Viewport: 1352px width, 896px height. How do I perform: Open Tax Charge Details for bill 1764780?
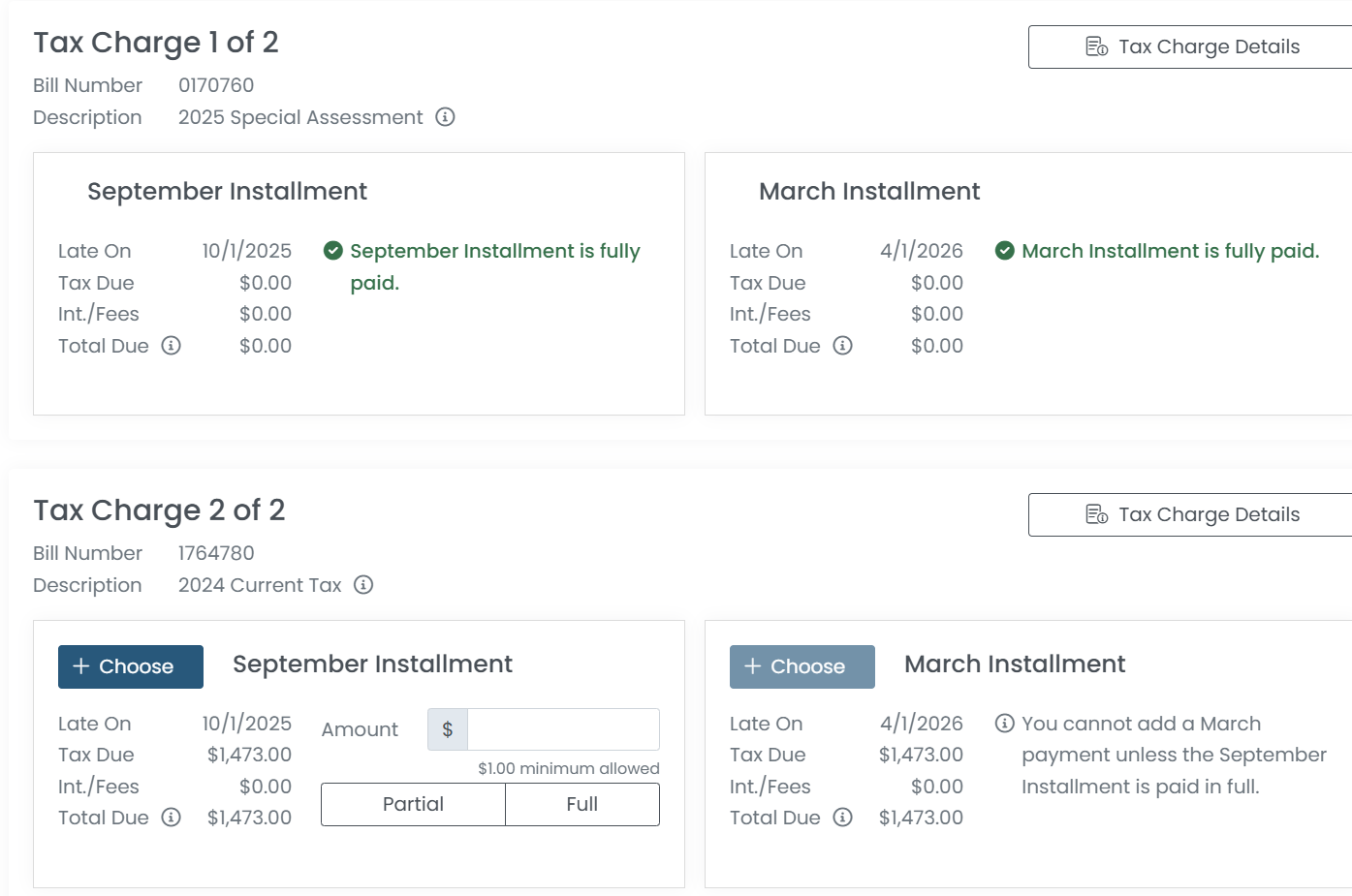click(1192, 514)
